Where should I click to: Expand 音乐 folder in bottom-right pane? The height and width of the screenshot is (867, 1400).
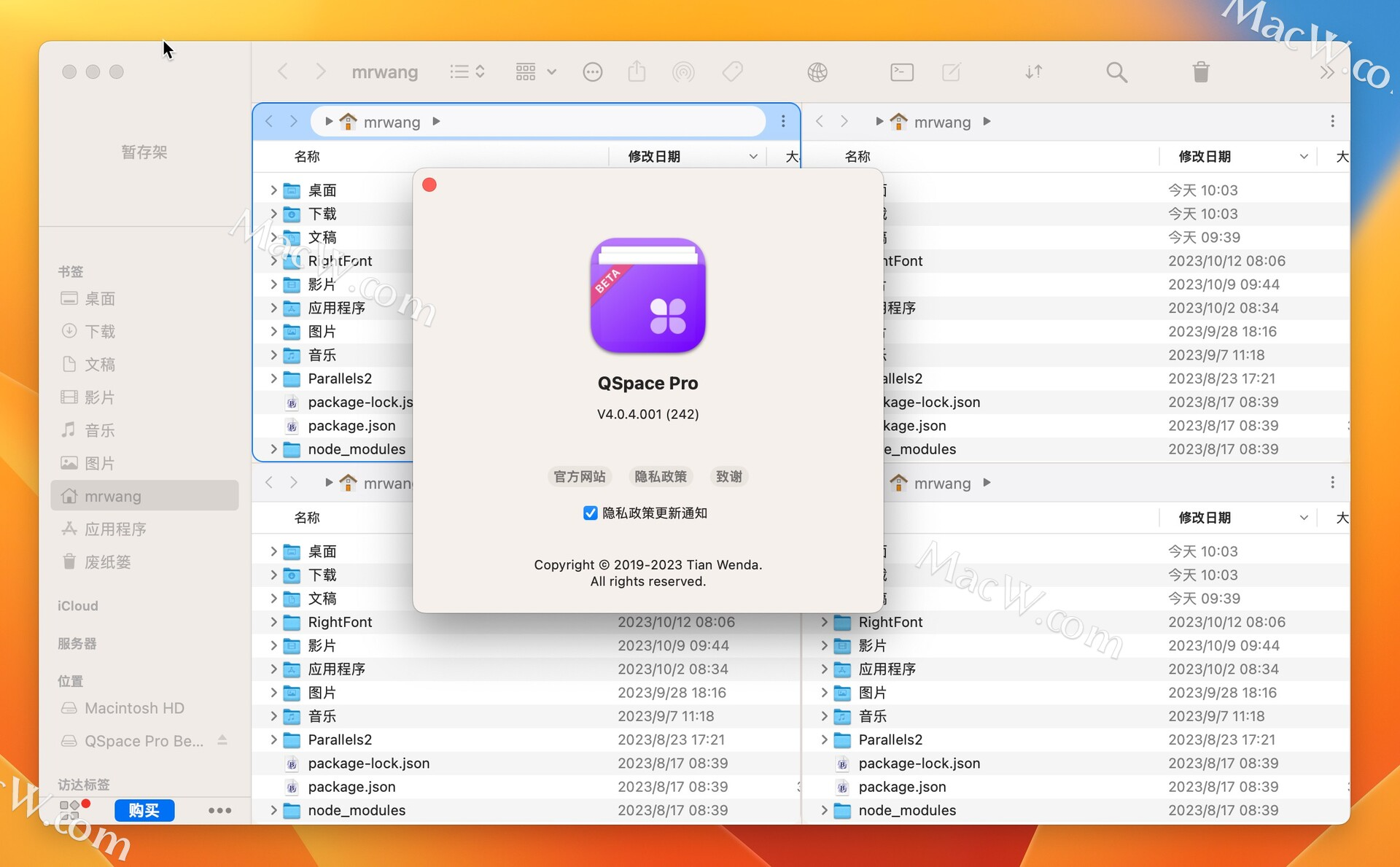point(824,716)
